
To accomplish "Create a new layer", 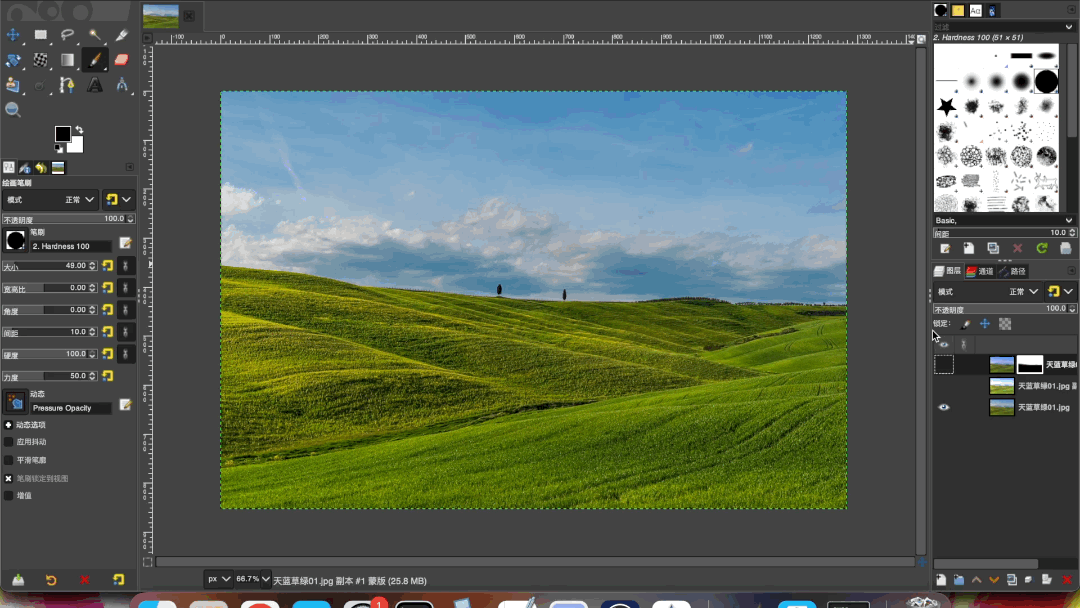I will (941, 580).
